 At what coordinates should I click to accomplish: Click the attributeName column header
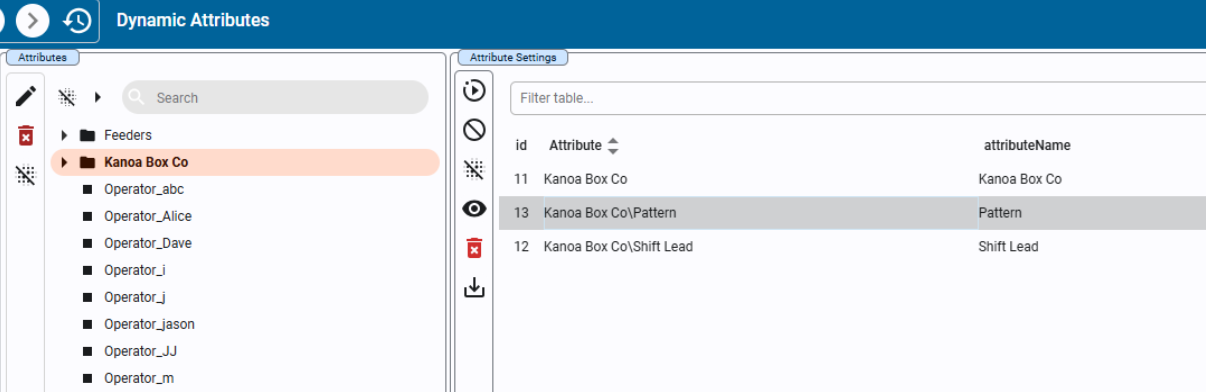pyautogui.click(x=1027, y=145)
